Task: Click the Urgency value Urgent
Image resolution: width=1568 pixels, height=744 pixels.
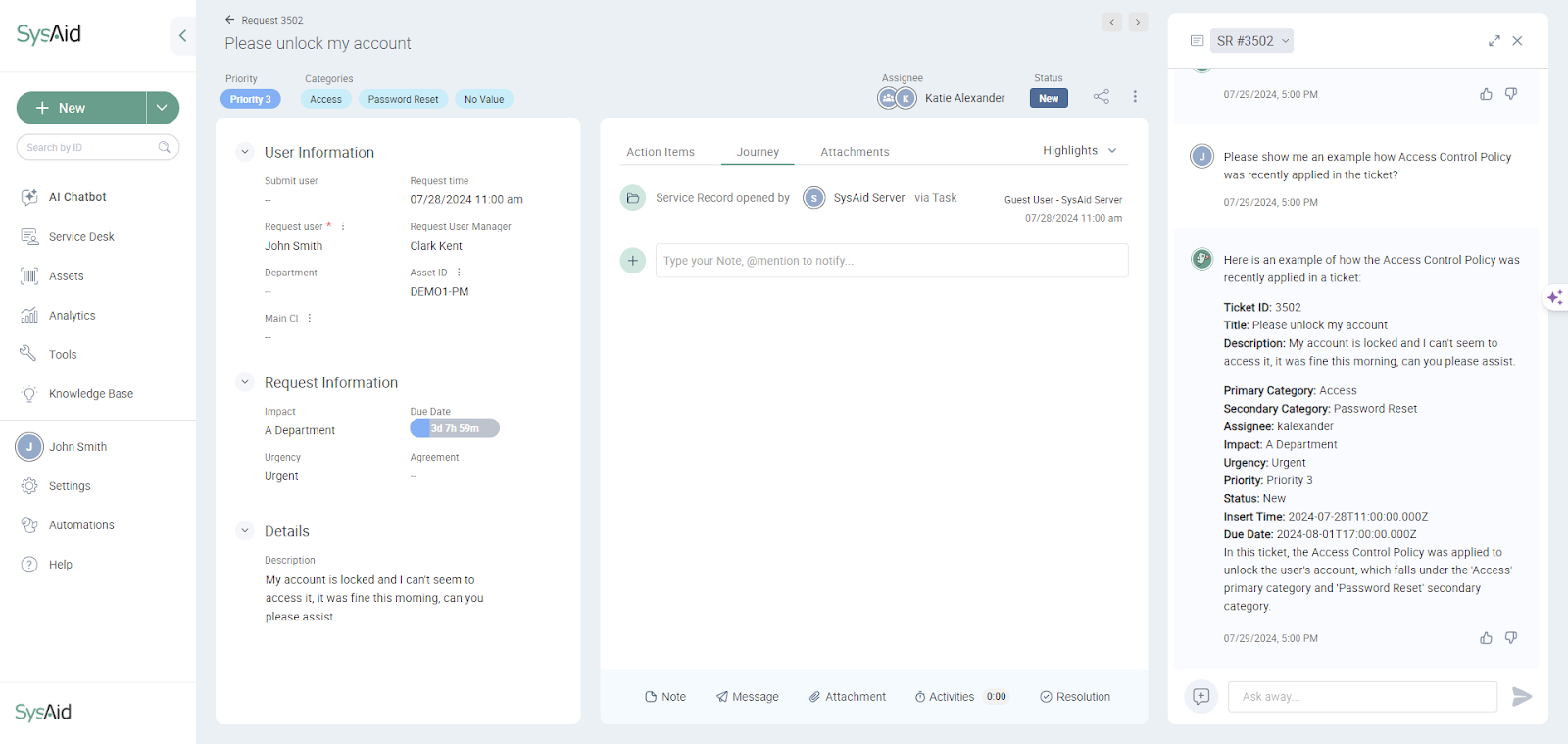Action: [281, 476]
